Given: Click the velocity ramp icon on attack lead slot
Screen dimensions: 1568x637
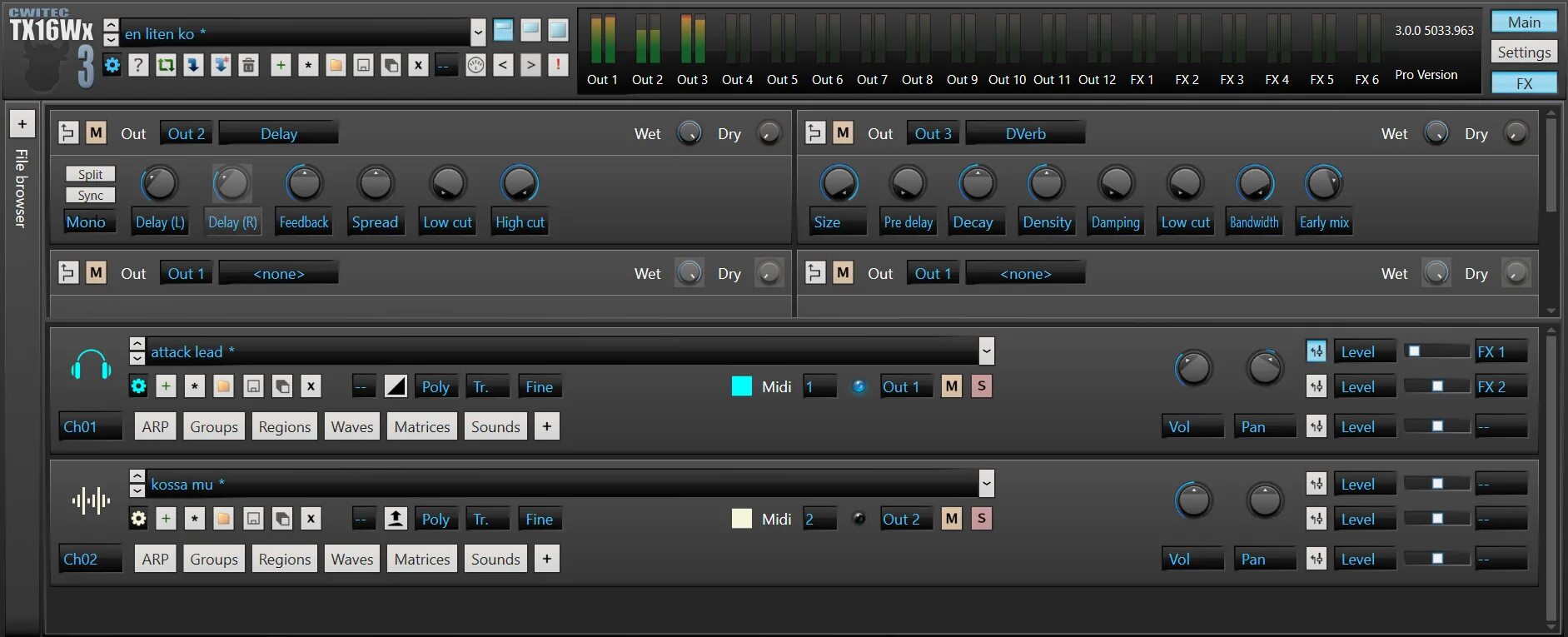Looking at the screenshot, I should coord(396,386).
